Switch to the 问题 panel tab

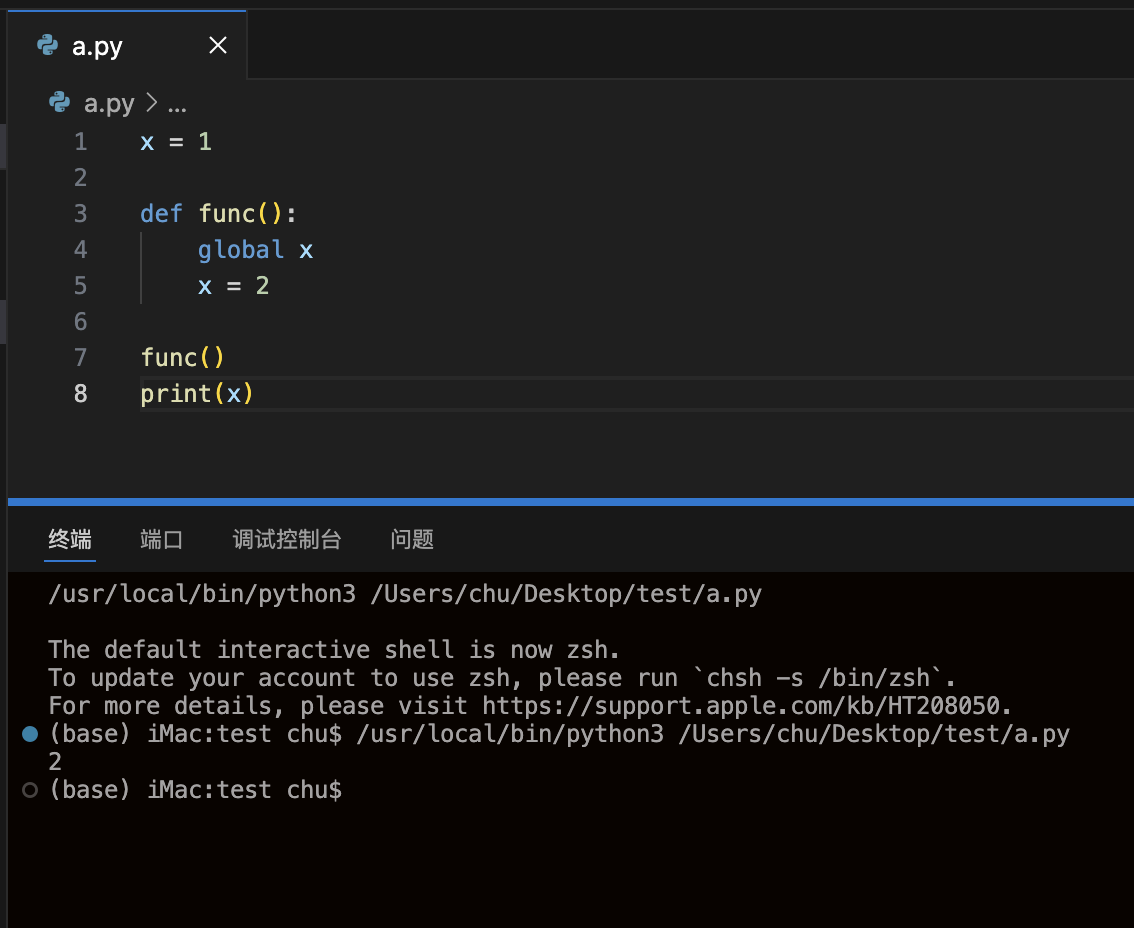(x=412, y=540)
